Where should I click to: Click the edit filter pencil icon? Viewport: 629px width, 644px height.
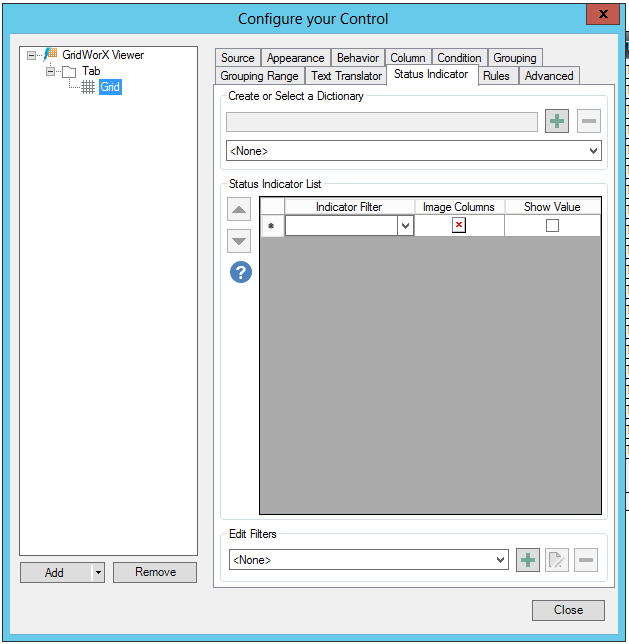pyautogui.click(x=557, y=560)
